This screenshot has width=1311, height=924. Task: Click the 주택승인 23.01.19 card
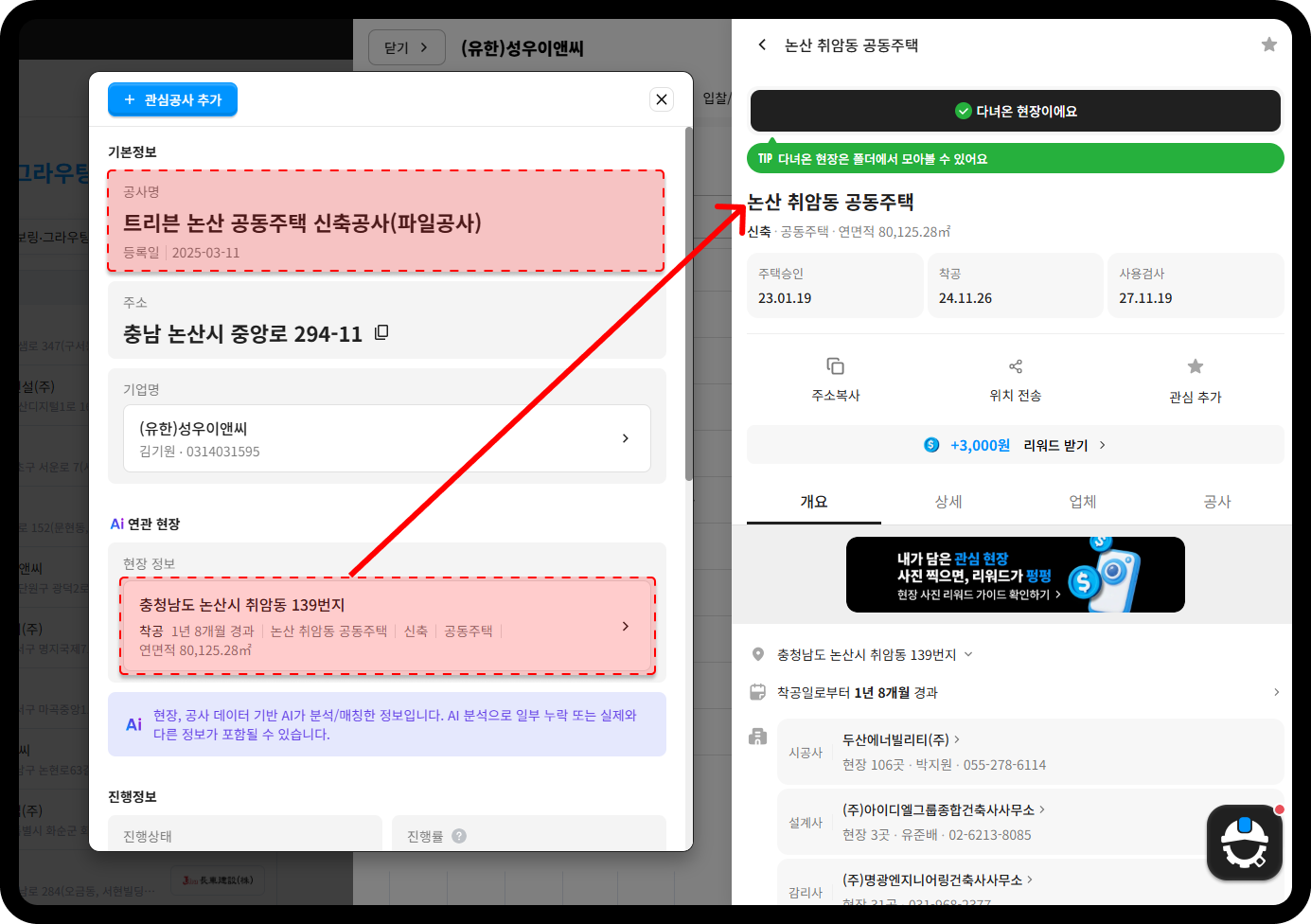(835, 285)
